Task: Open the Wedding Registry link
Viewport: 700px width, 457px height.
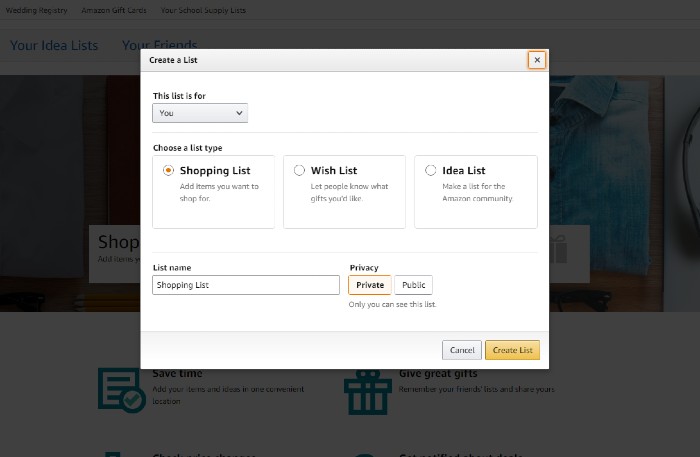Action: tap(37, 10)
